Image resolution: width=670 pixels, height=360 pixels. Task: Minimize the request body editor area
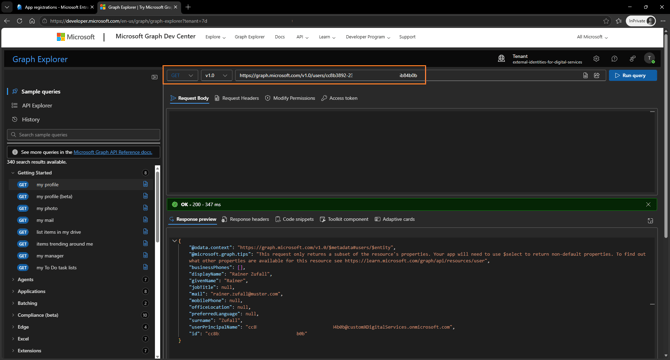(x=652, y=112)
